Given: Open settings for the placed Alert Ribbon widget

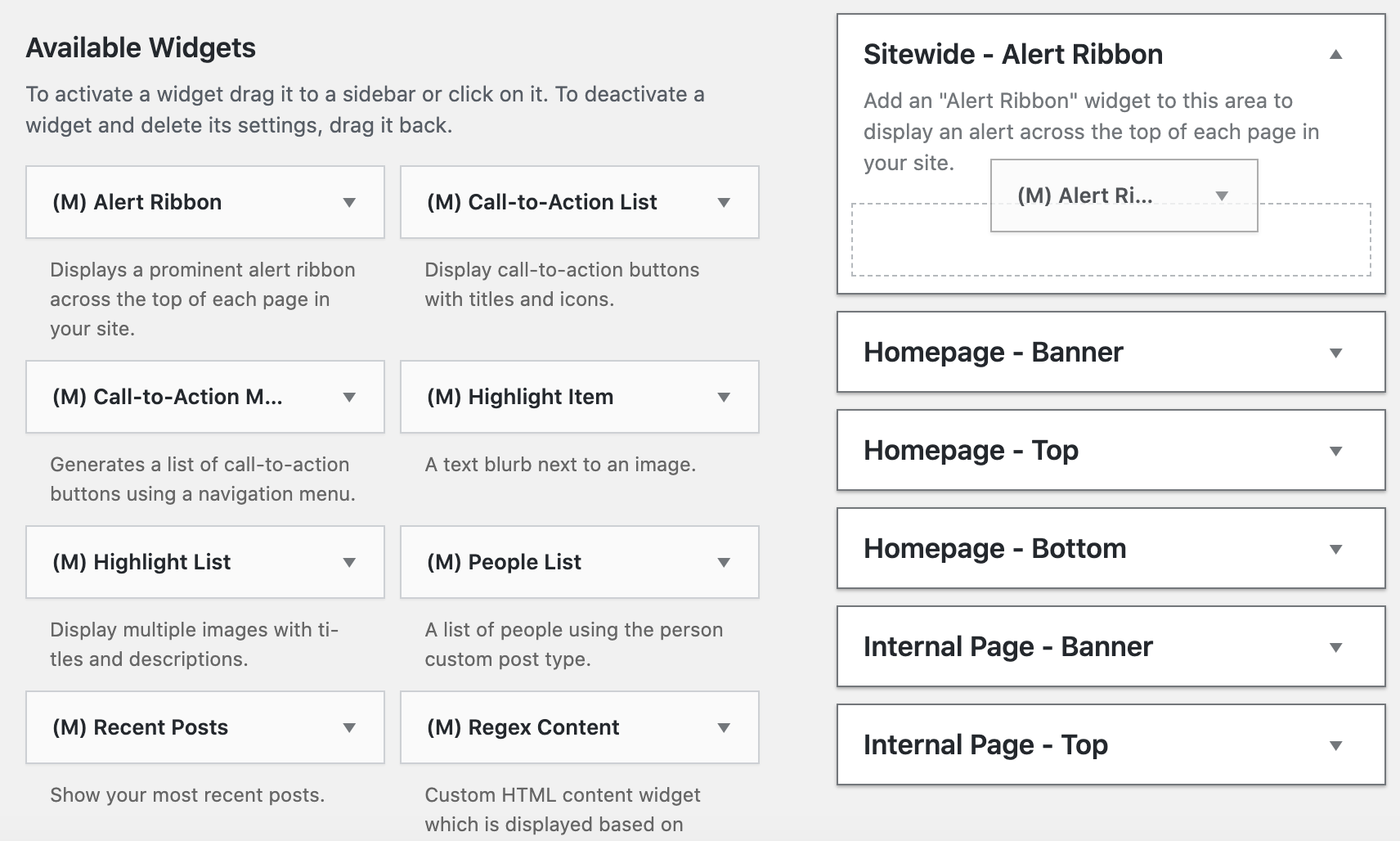Looking at the screenshot, I should pyautogui.click(x=1223, y=196).
